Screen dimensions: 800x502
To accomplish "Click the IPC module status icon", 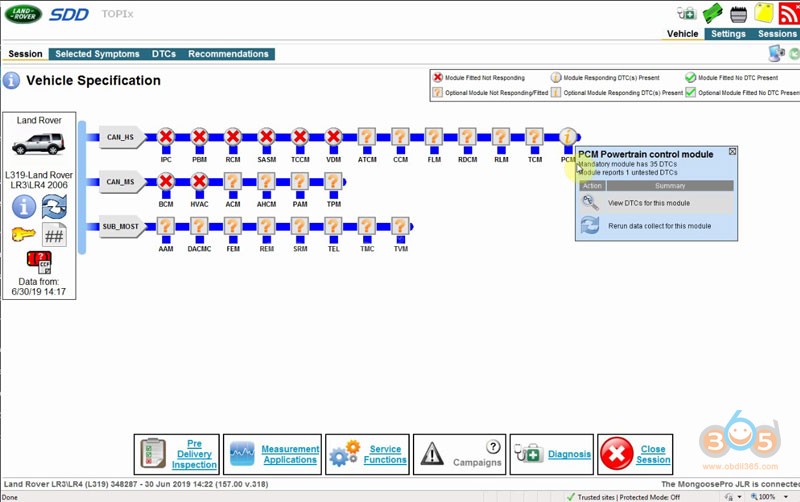I will pyautogui.click(x=166, y=137).
